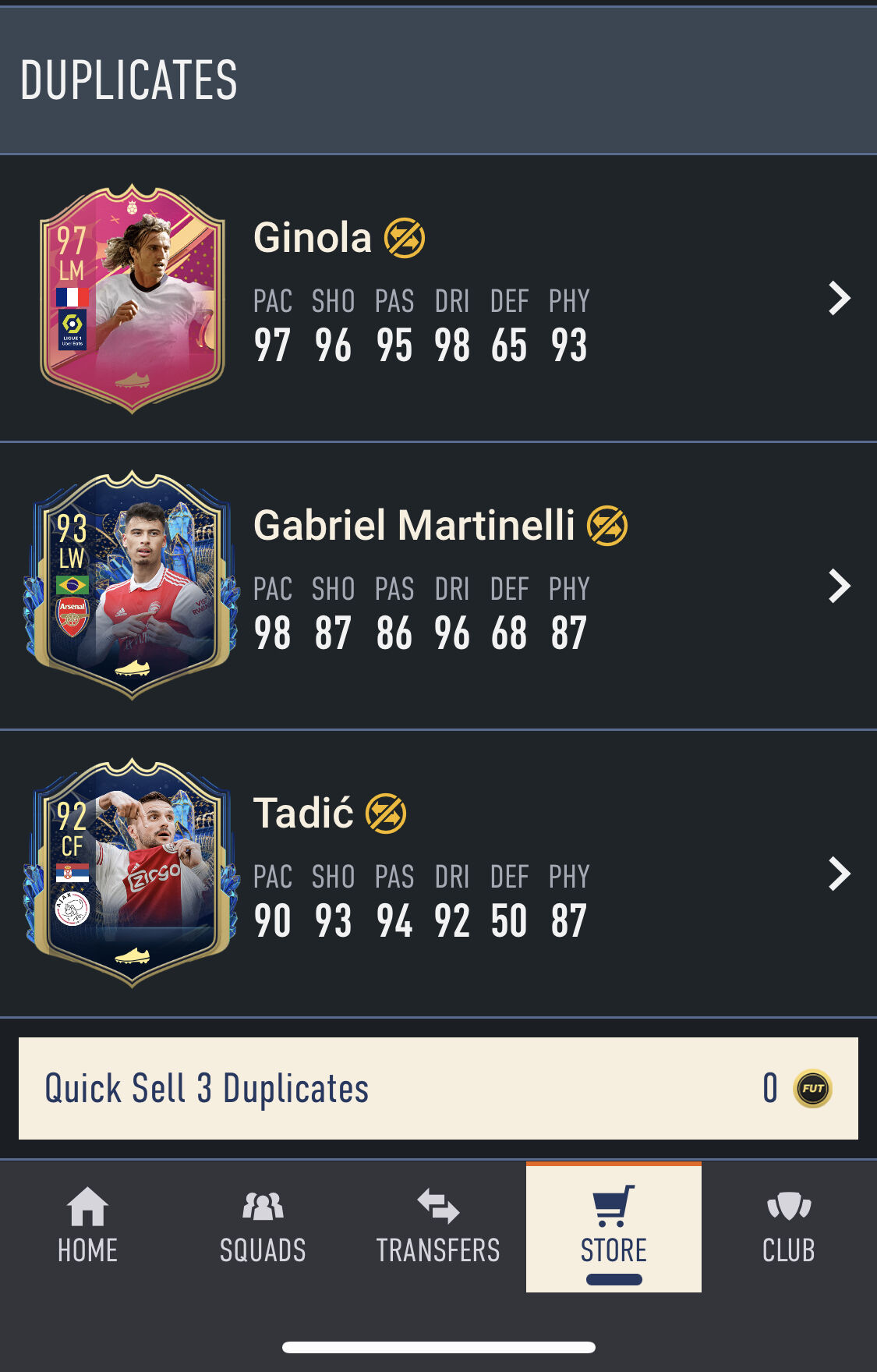Select the Ginola 97 LM card image
The width and height of the screenshot is (877, 1372).
pos(133,298)
